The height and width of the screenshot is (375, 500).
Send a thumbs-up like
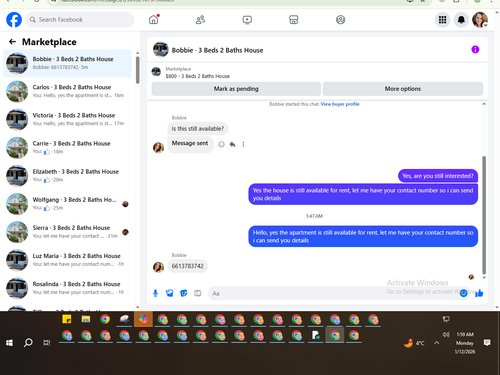tap(479, 293)
